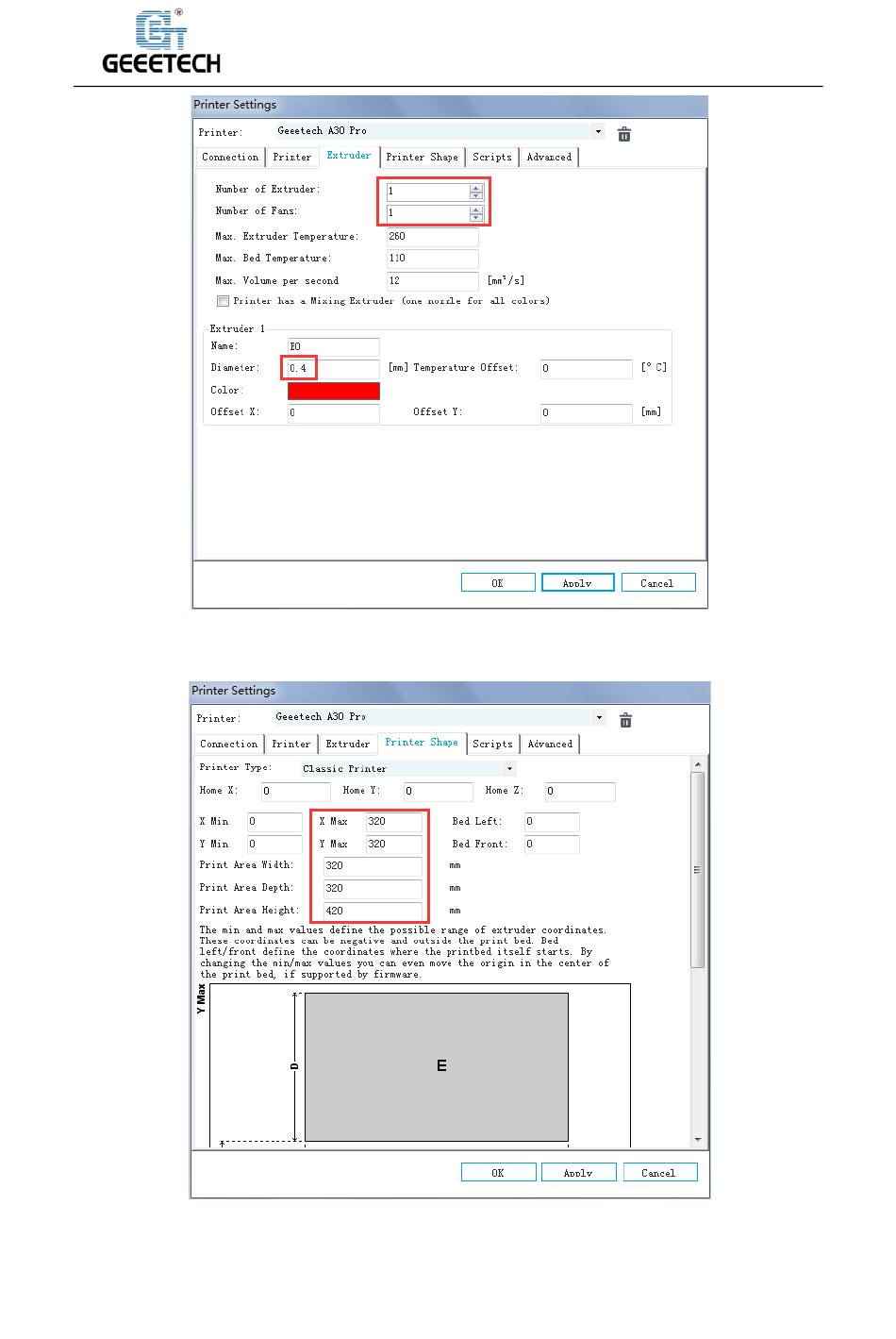This screenshot has width=896, height=1339.
Task: Open Printer dropdown in the Printer Shape dialog
Action: [x=599, y=717]
